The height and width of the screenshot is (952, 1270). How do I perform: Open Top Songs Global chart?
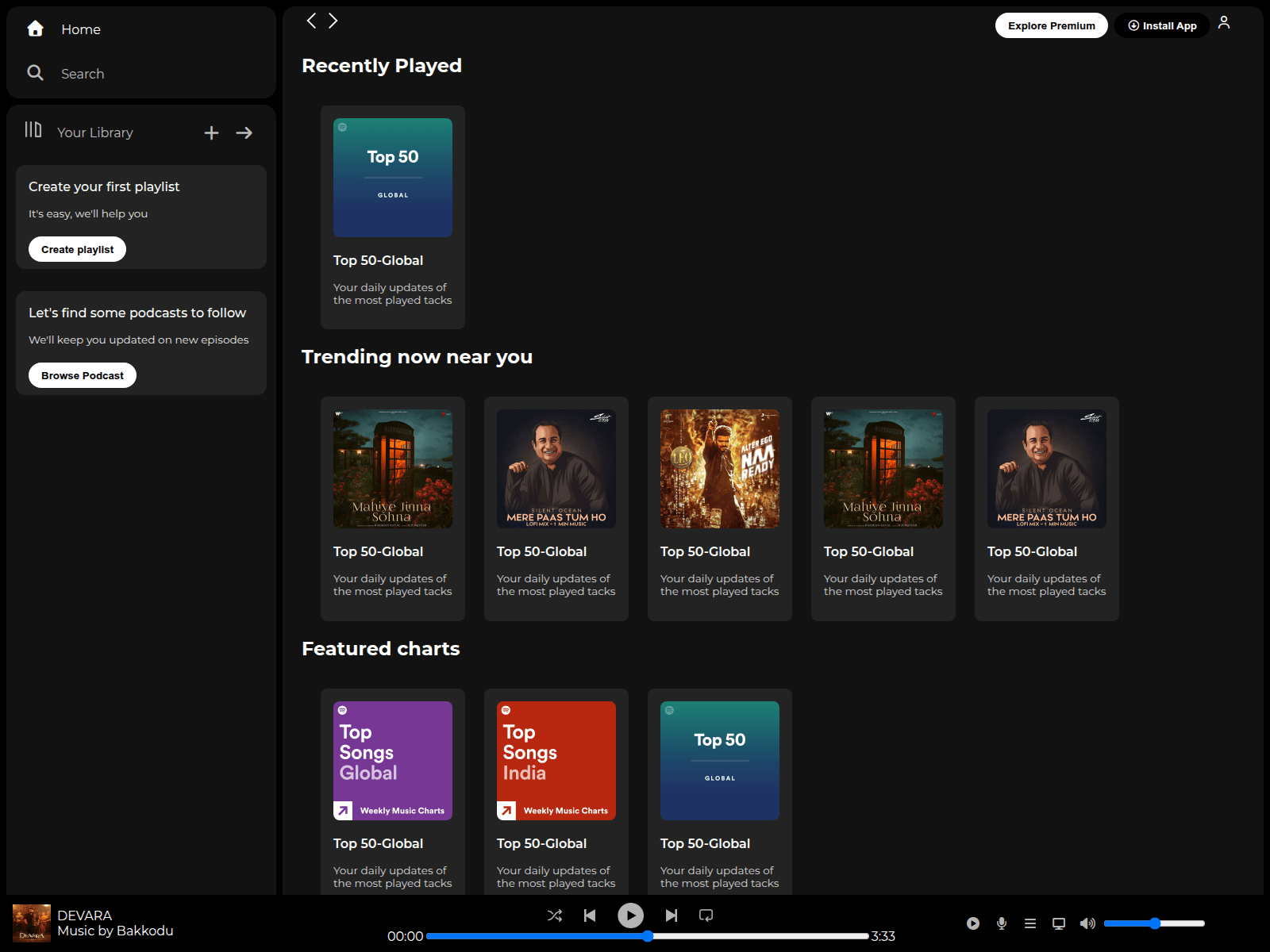[x=393, y=792]
